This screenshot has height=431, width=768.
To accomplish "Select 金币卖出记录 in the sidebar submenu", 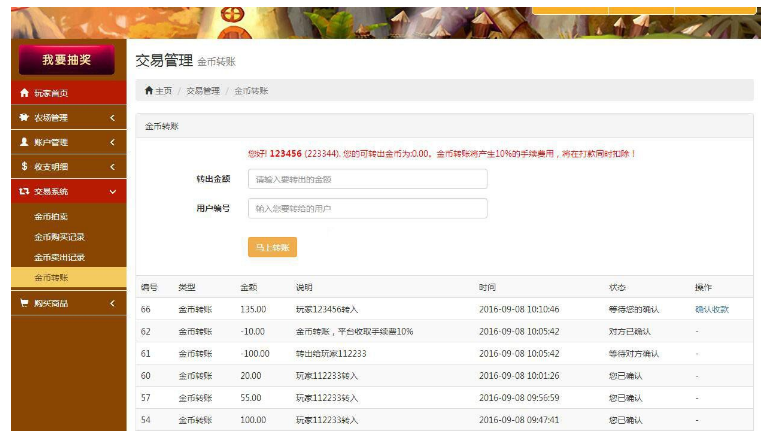I will (x=59, y=258).
